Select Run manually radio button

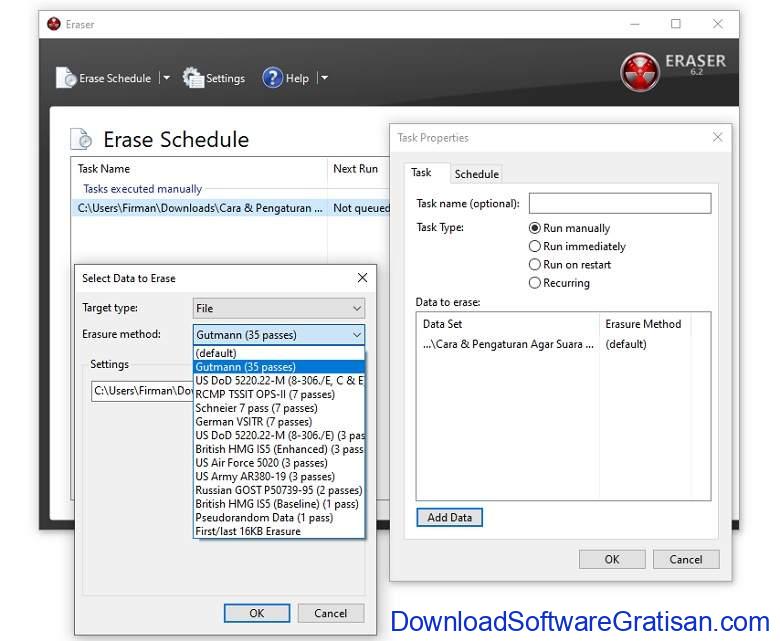(x=534, y=228)
